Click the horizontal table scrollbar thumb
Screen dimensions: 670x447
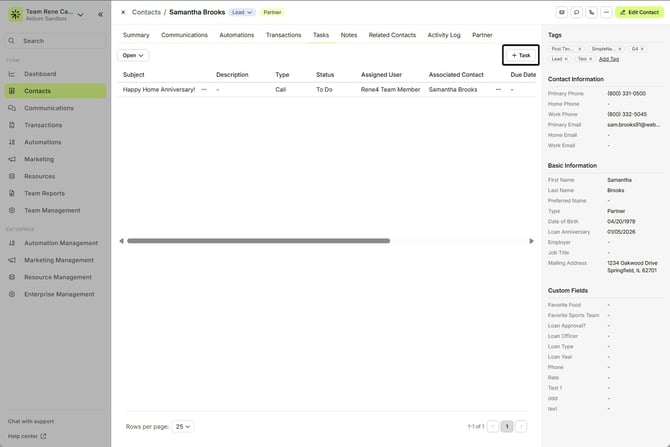259,241
